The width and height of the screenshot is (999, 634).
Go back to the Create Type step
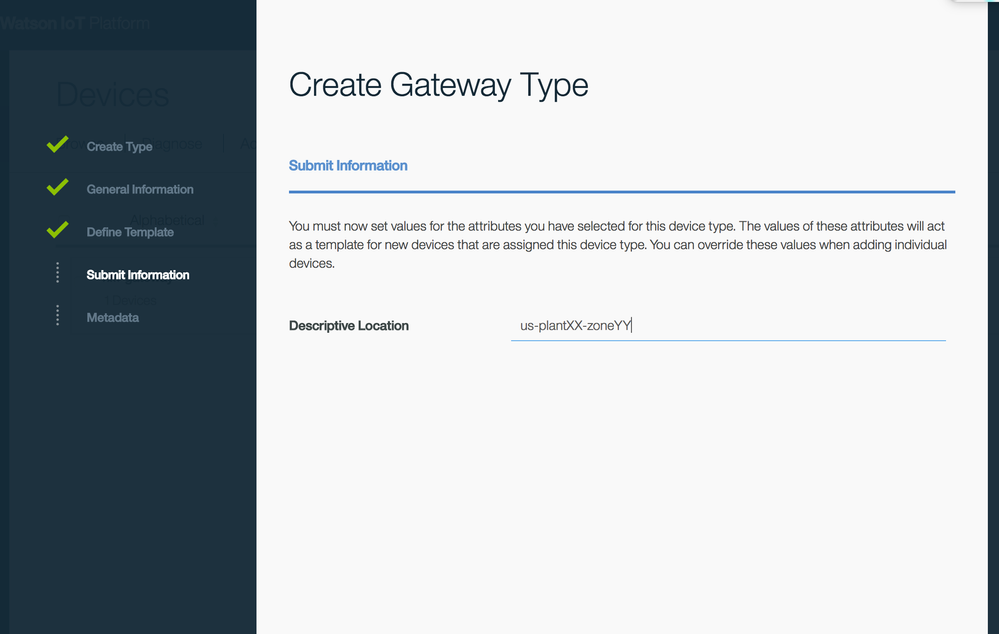pos(119,147)
